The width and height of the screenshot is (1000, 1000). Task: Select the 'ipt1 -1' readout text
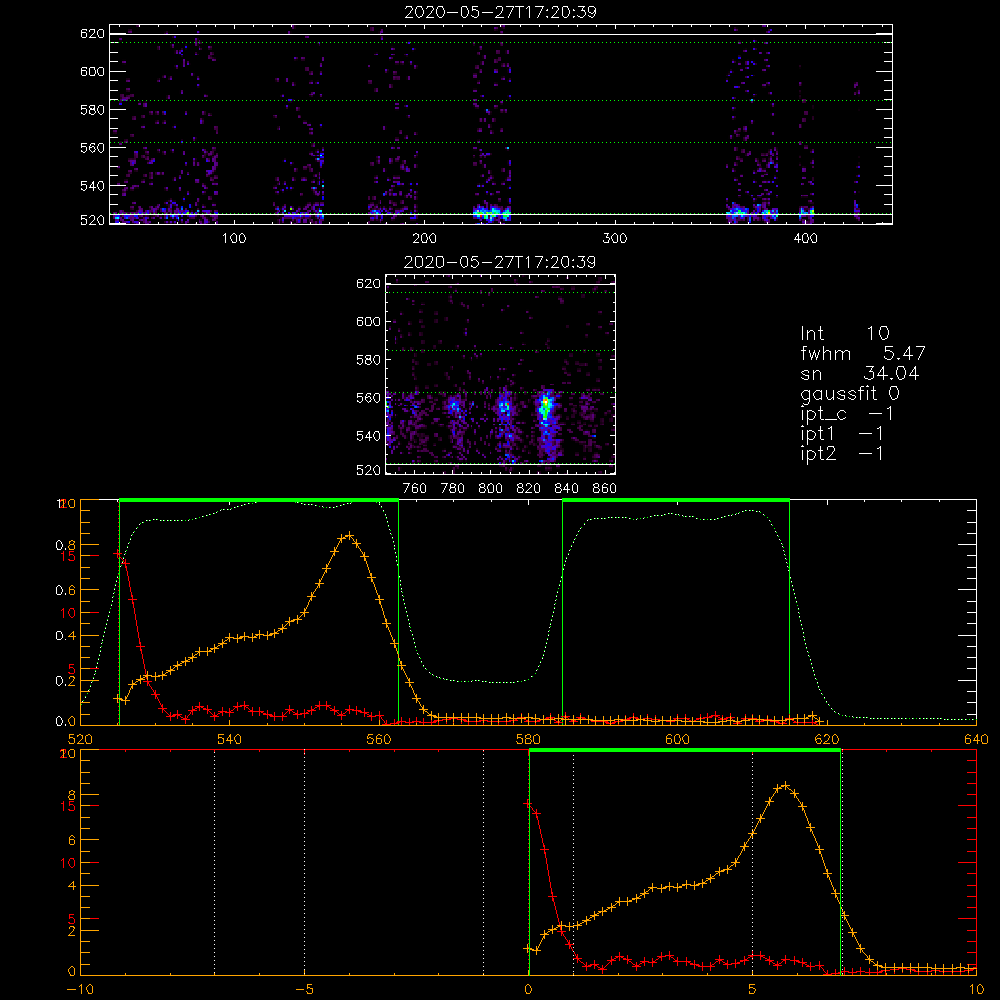point(842,434)
